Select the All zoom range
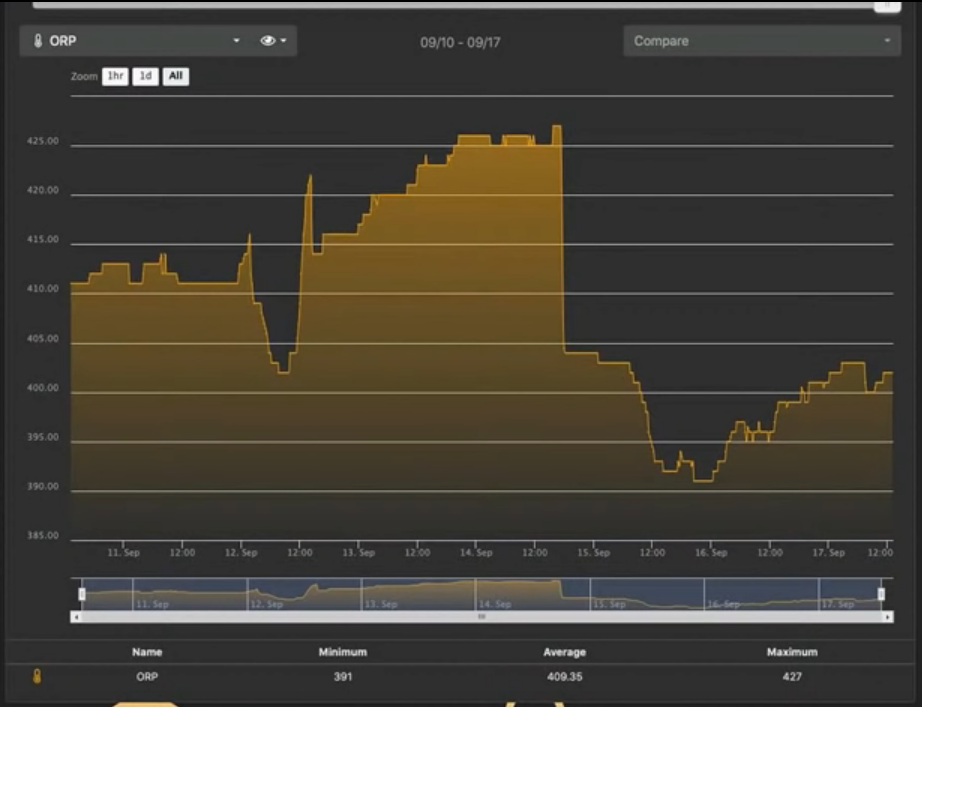955x800 pixels. coord(176,76)
